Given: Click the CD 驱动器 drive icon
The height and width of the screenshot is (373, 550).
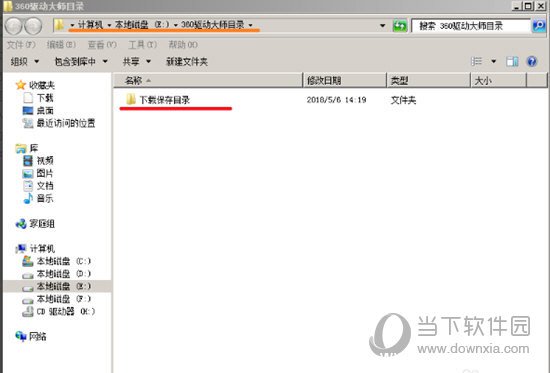Looking at the screenshot, I should (28, 311).
